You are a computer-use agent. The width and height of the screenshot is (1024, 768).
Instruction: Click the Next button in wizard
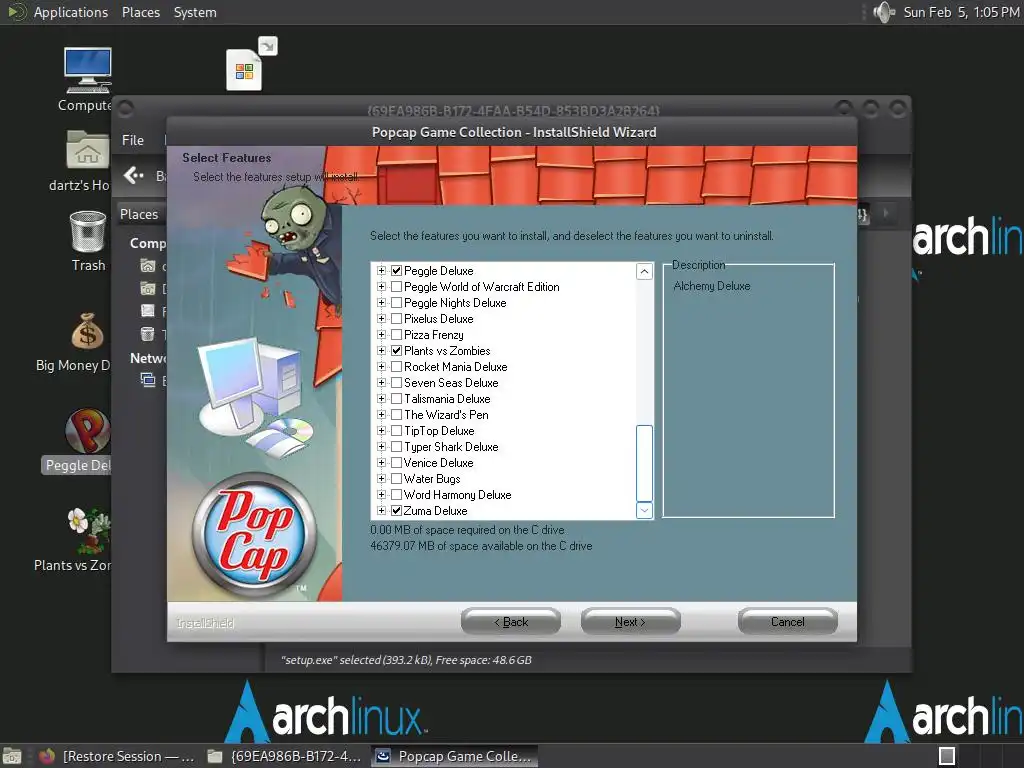(x=630, y=622)
